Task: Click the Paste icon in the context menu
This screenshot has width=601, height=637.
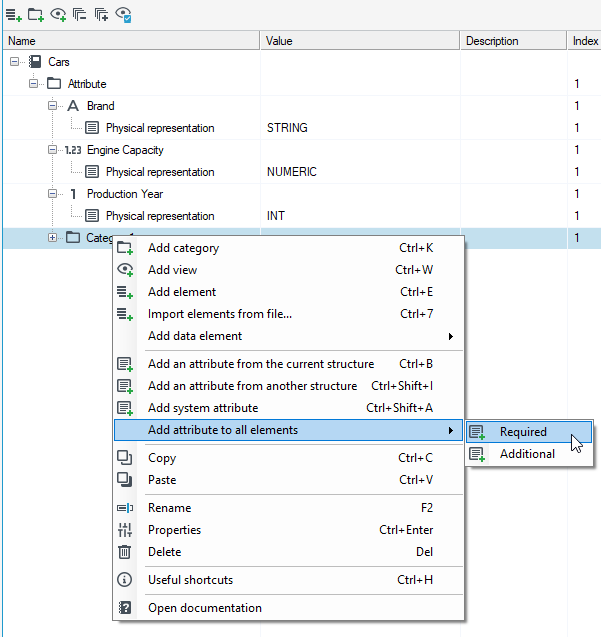Action: 124,479
